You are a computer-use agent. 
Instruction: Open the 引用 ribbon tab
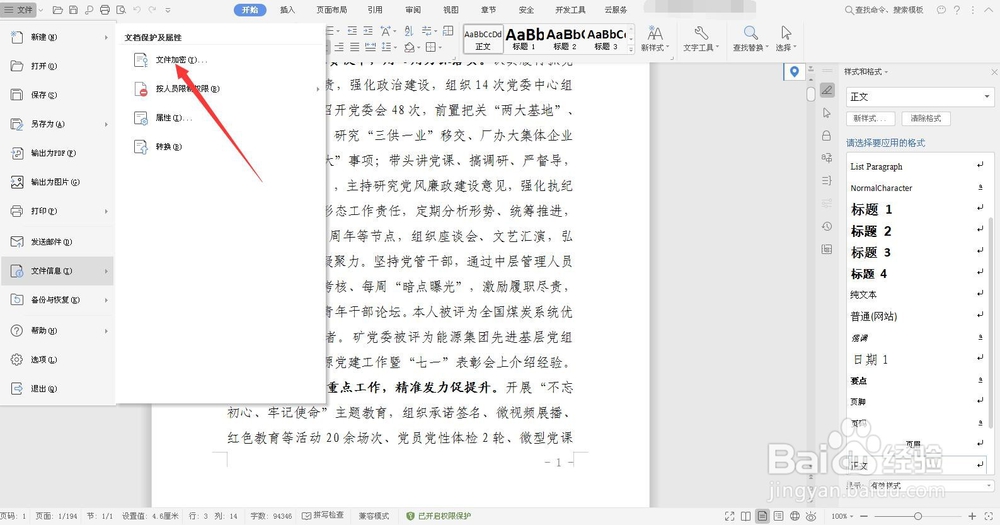[x=375, y=10]
